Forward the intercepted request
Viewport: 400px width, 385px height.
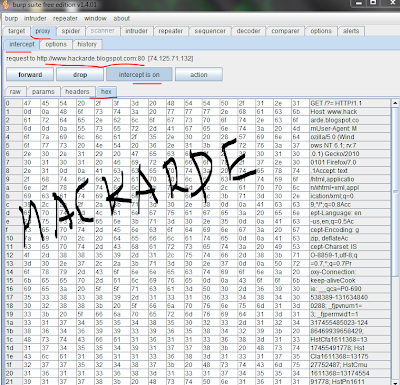30,75
